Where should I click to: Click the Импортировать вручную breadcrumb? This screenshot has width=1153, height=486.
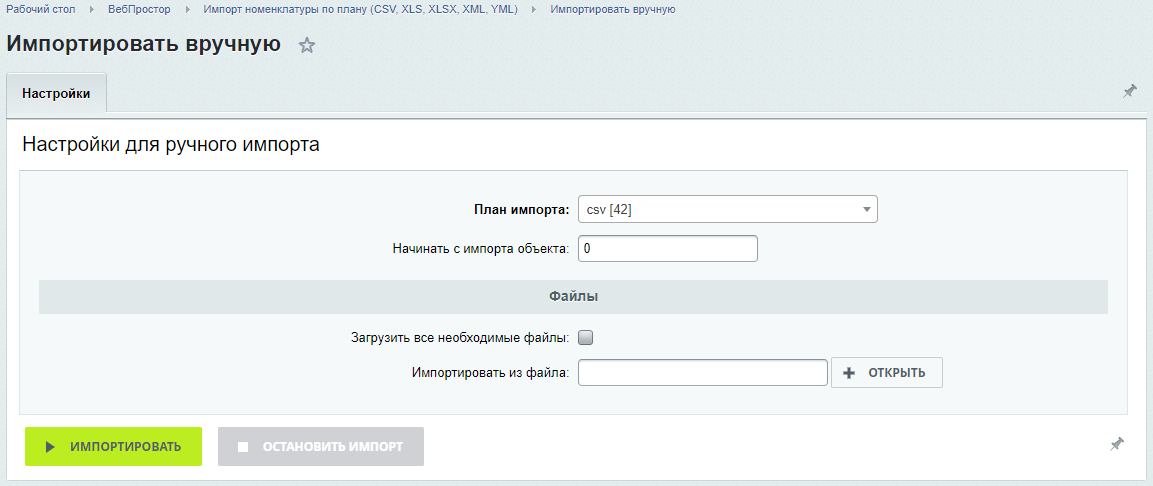pyautogui.click(x=613, y=10)
